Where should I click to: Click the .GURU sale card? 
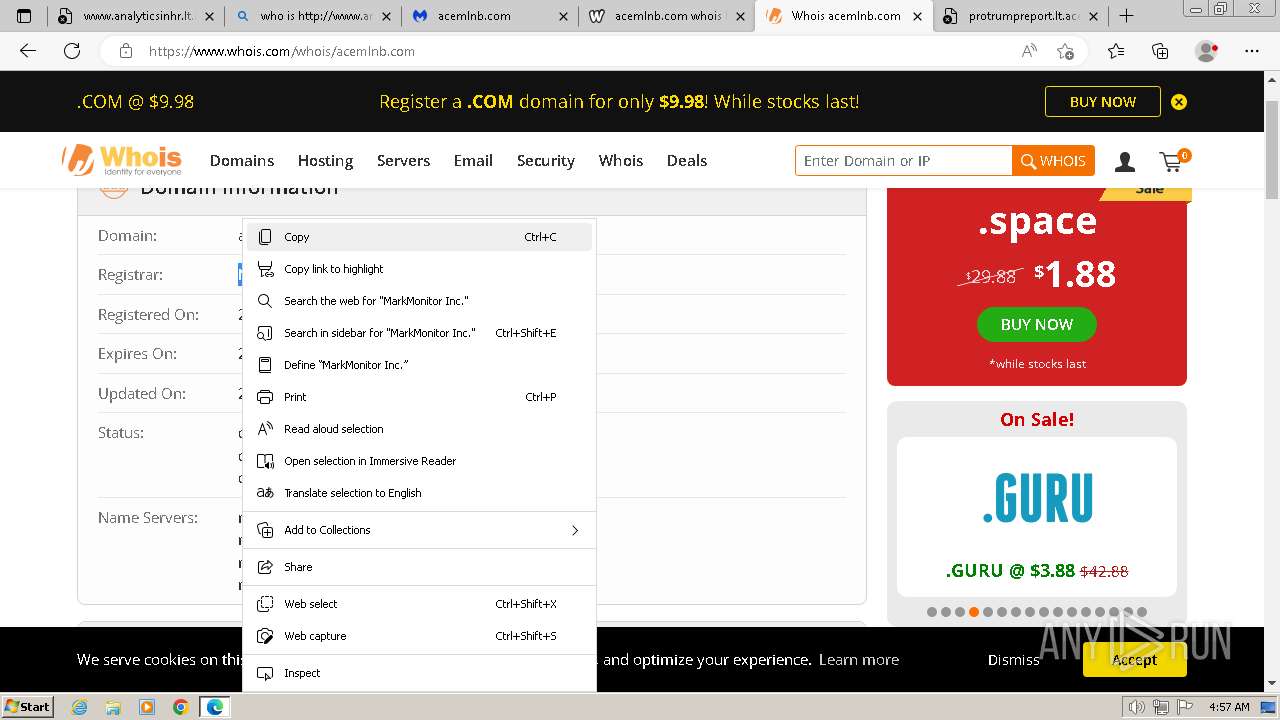pos(1037,517)
